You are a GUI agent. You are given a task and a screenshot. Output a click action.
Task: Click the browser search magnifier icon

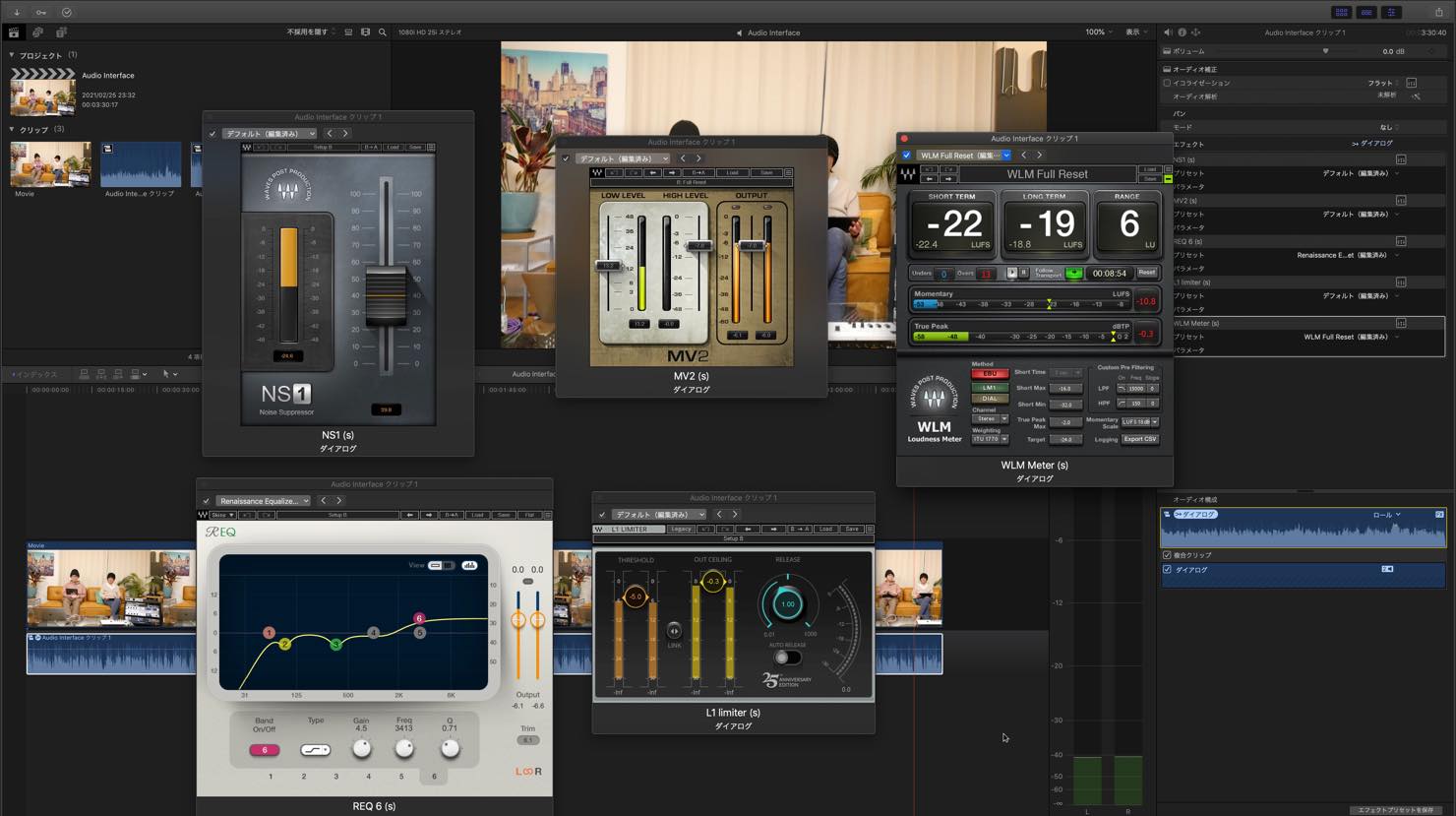[383, 32]
